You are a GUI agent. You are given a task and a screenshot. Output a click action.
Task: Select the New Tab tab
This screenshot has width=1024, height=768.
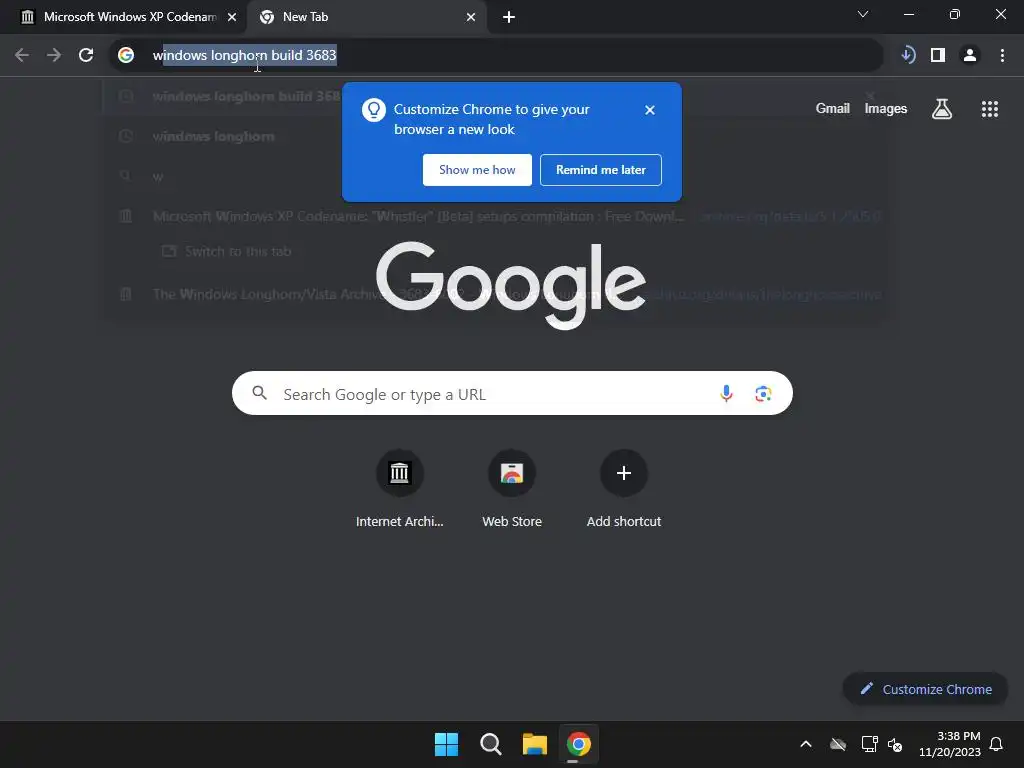point(367,17)
